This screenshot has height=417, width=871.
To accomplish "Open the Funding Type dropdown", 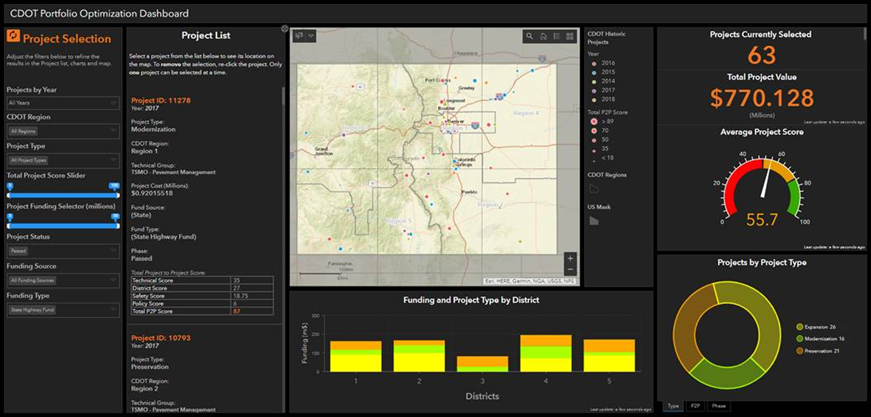I will 63,310.
